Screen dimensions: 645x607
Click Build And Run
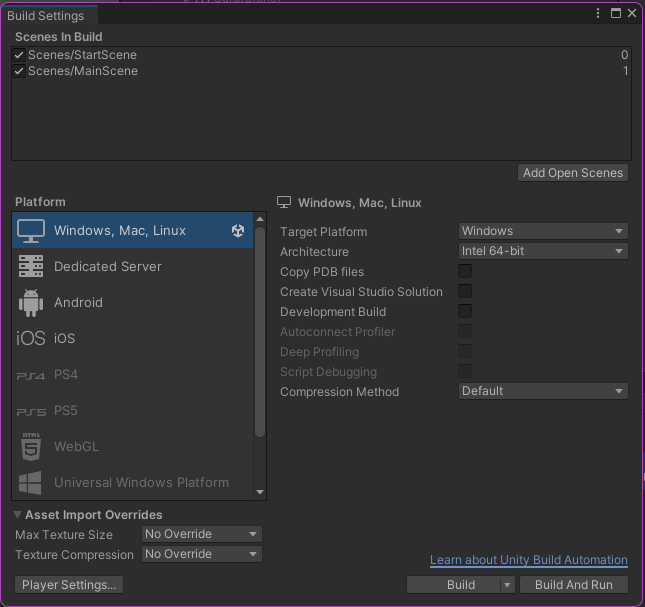tap(574, 585)
